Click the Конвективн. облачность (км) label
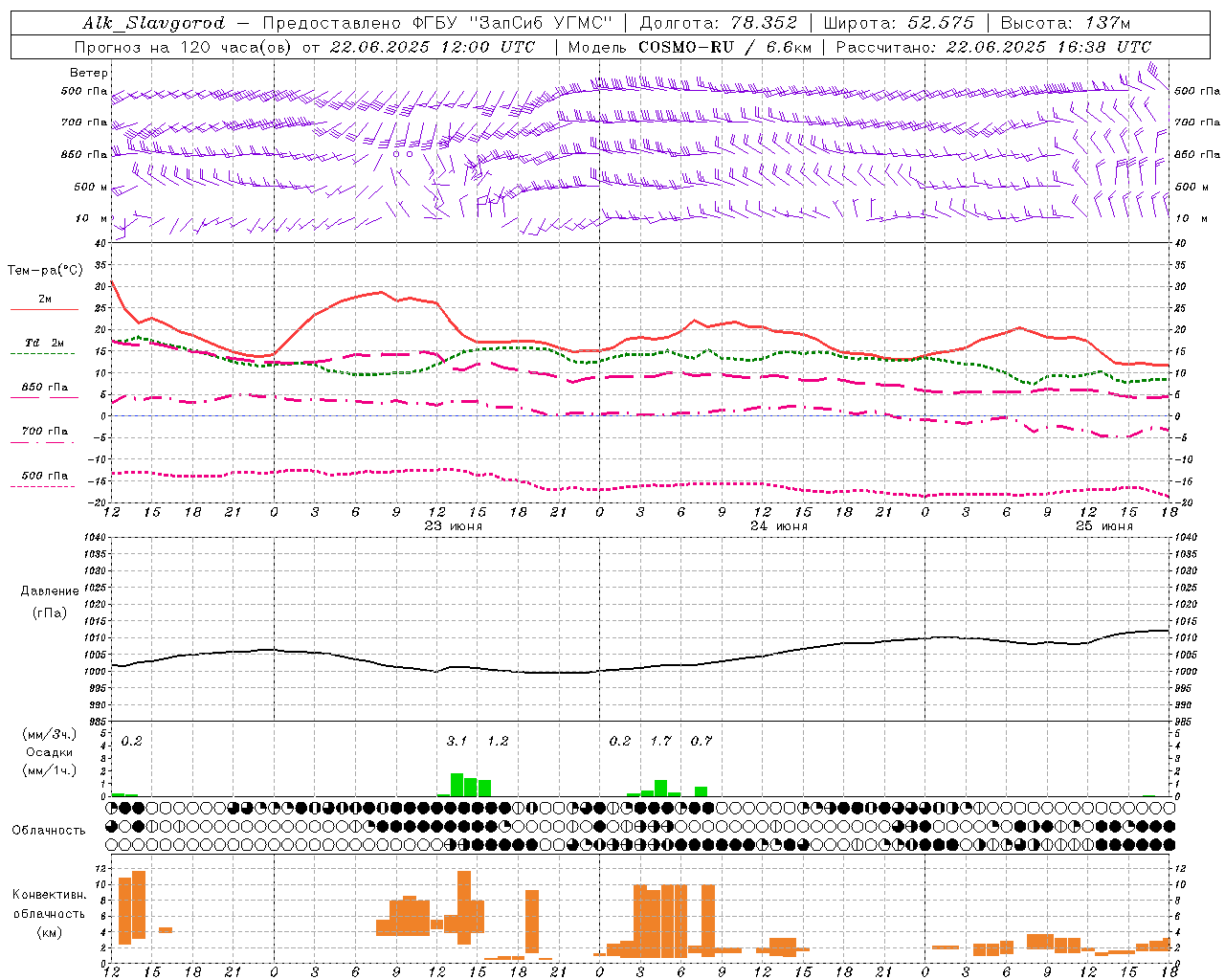This screenshot has height=980, width=1225. point(49,913)
